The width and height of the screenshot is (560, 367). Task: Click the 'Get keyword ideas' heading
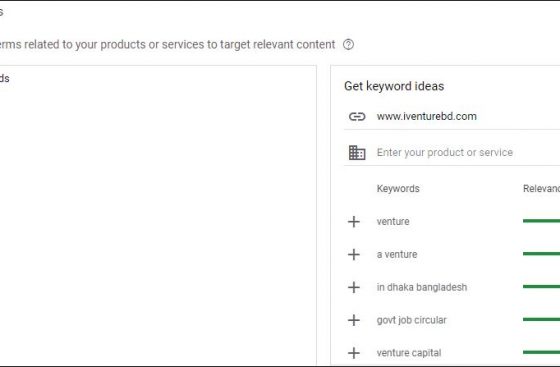point(394,86)
